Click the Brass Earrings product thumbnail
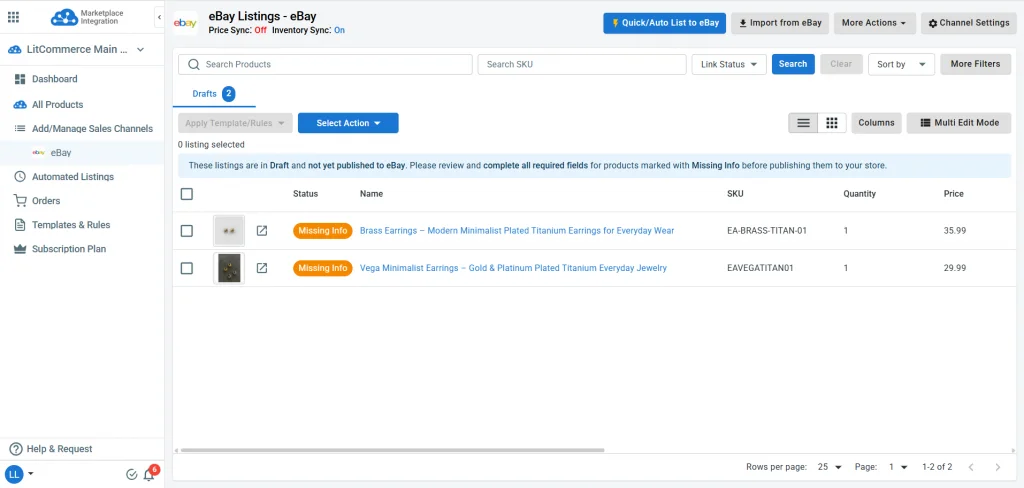 point(229,231)
